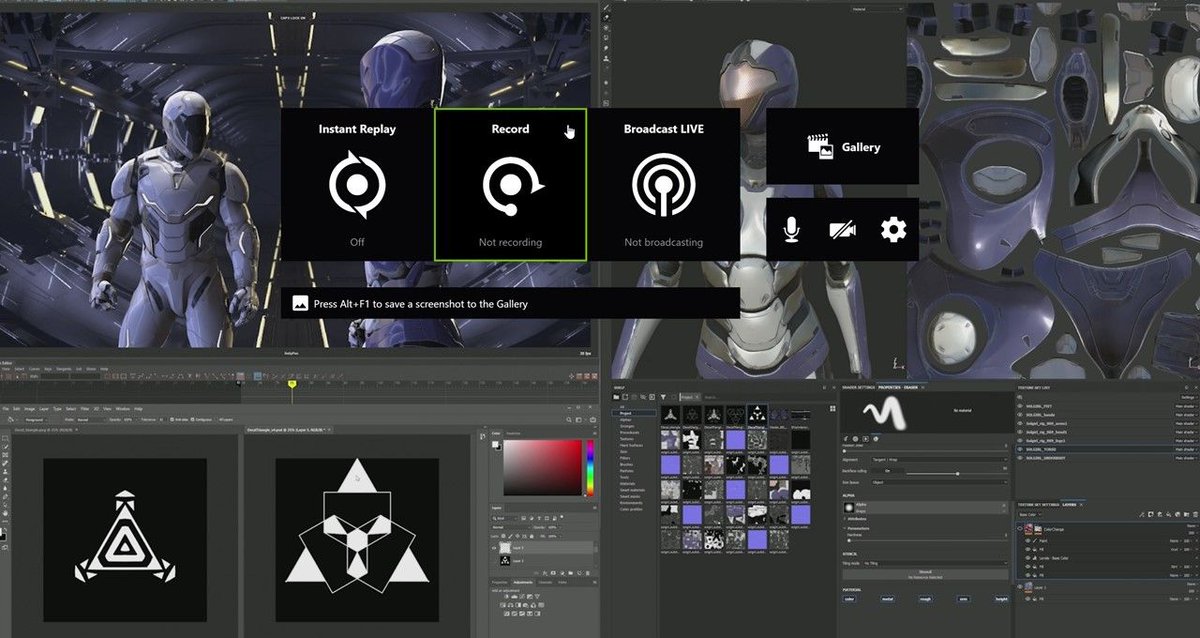This screenshot has height=638, width=1200.
Task: Toggle the camera icon in overlay
Action: click(842, 230)
